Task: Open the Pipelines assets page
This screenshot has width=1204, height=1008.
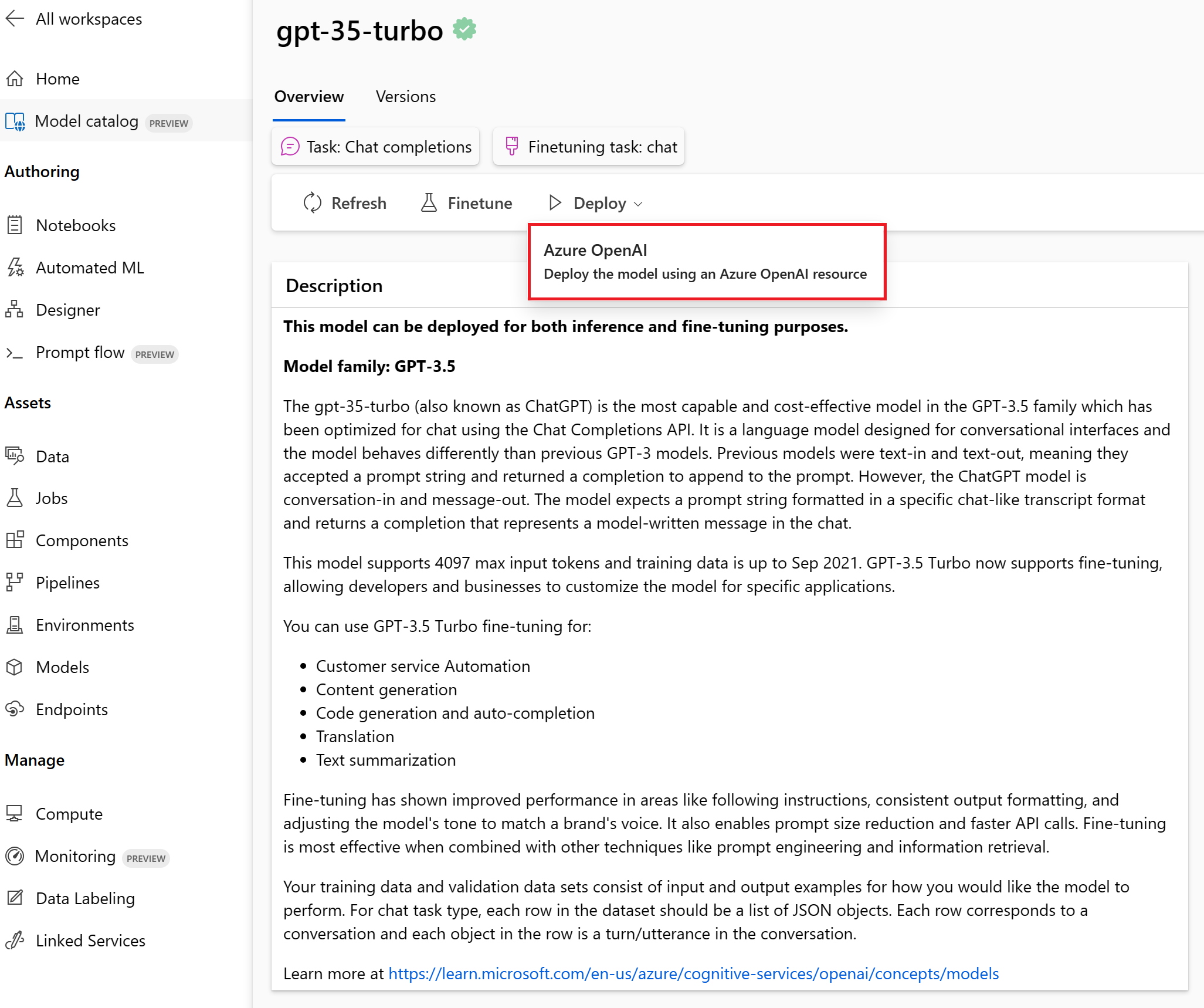Action: click(67, 583)
